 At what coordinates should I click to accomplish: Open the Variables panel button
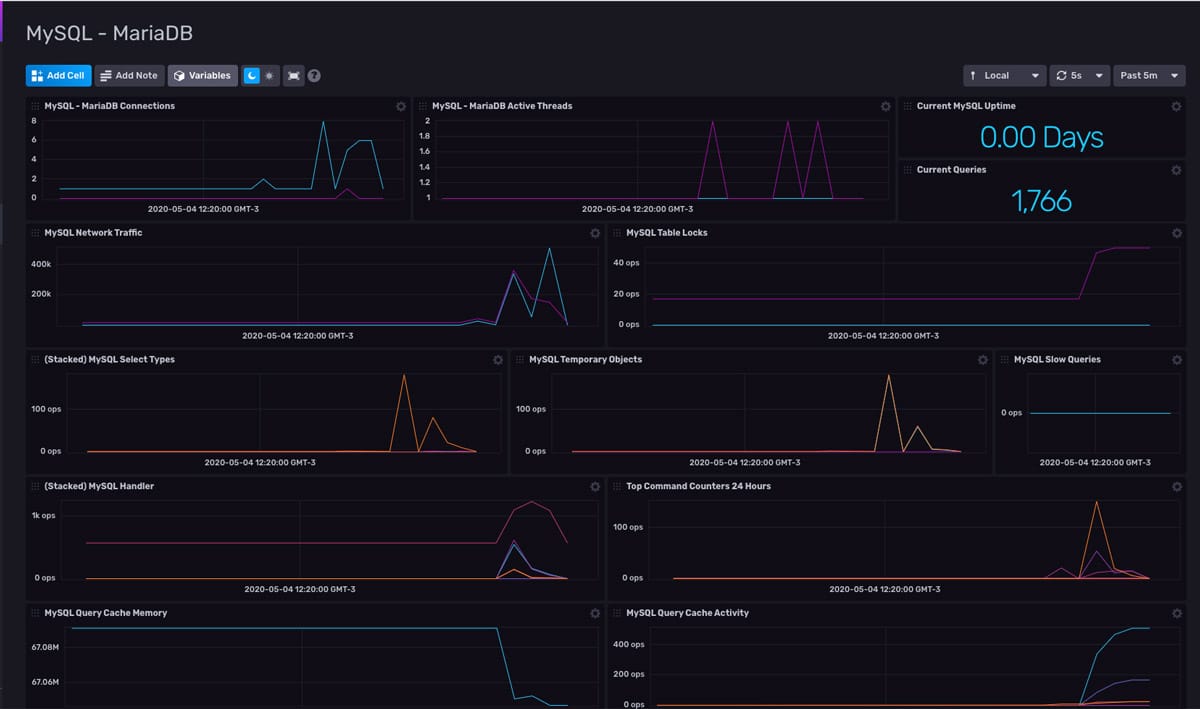tap(202, 76)
